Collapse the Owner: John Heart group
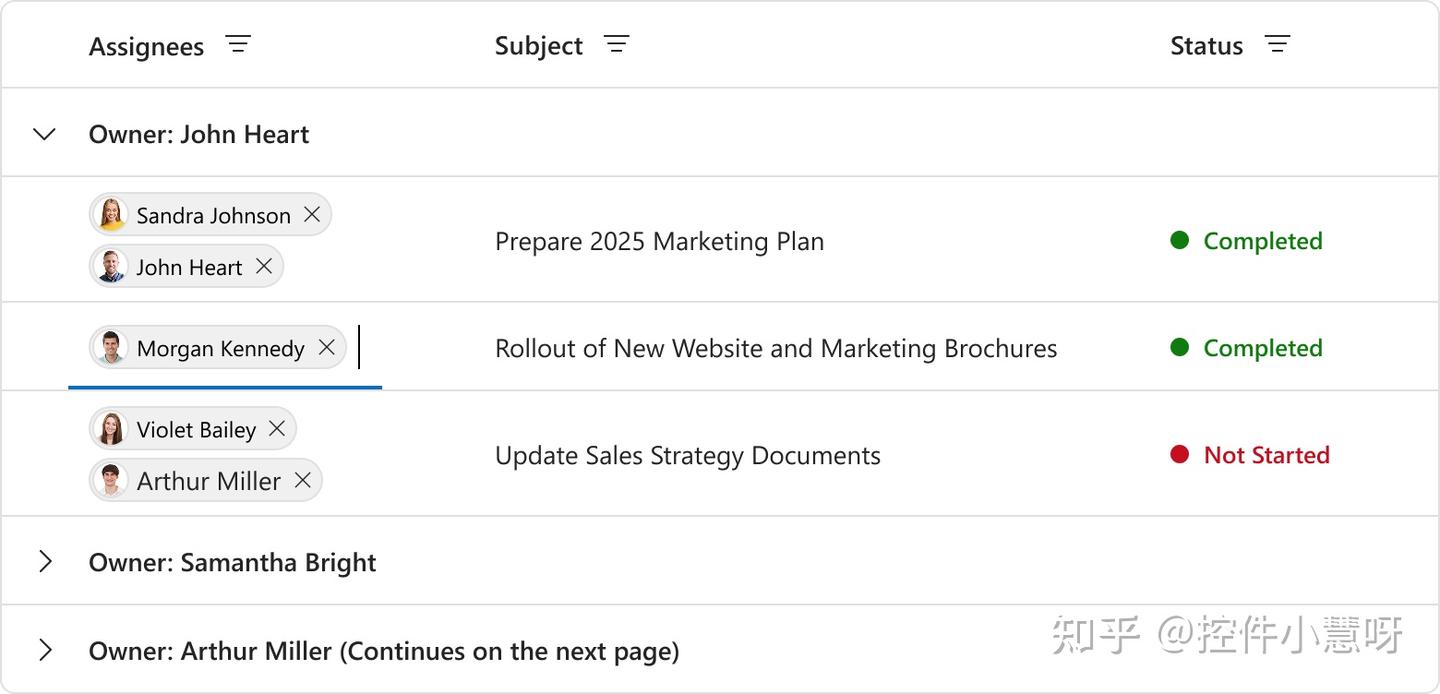The width and height of the screenshot is (1440, 694). click(44, 134)
